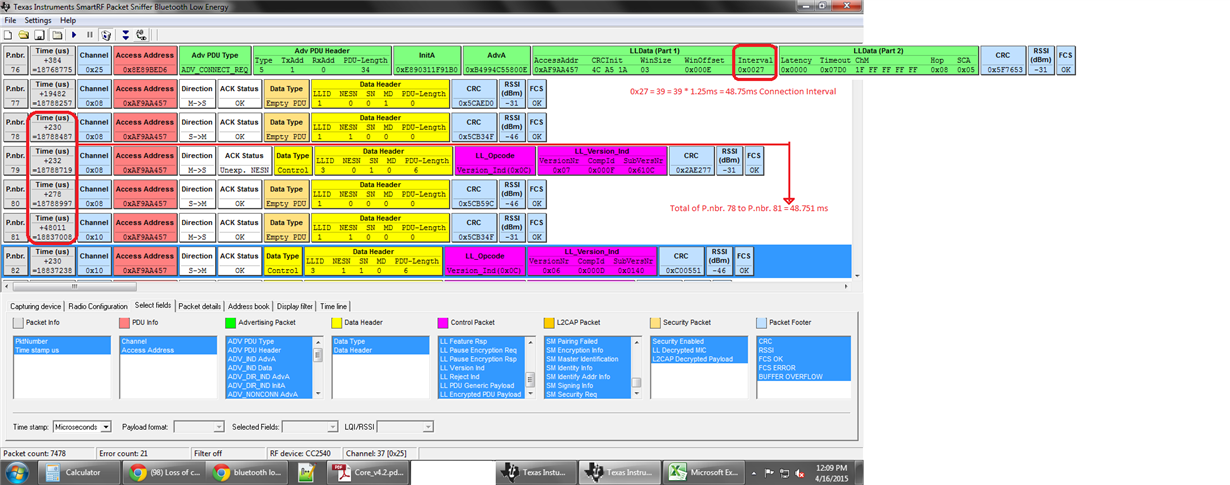Screen dimensions: 1230x485
Task: Click L2CAP Packet list scrollbar down arrow
Action: click(x=636, y=393)
